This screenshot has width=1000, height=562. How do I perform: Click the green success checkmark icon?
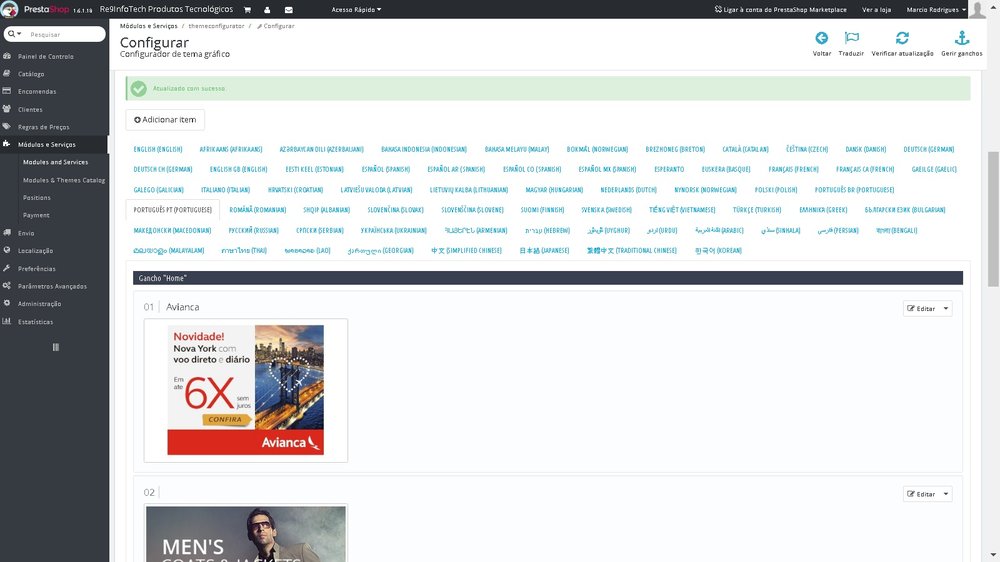pos(138,89)
